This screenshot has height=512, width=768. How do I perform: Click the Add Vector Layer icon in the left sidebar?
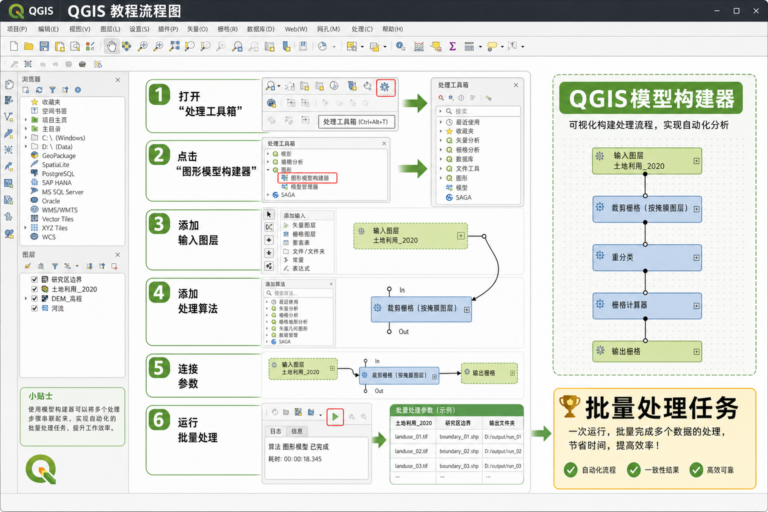(x=9, y=117)
